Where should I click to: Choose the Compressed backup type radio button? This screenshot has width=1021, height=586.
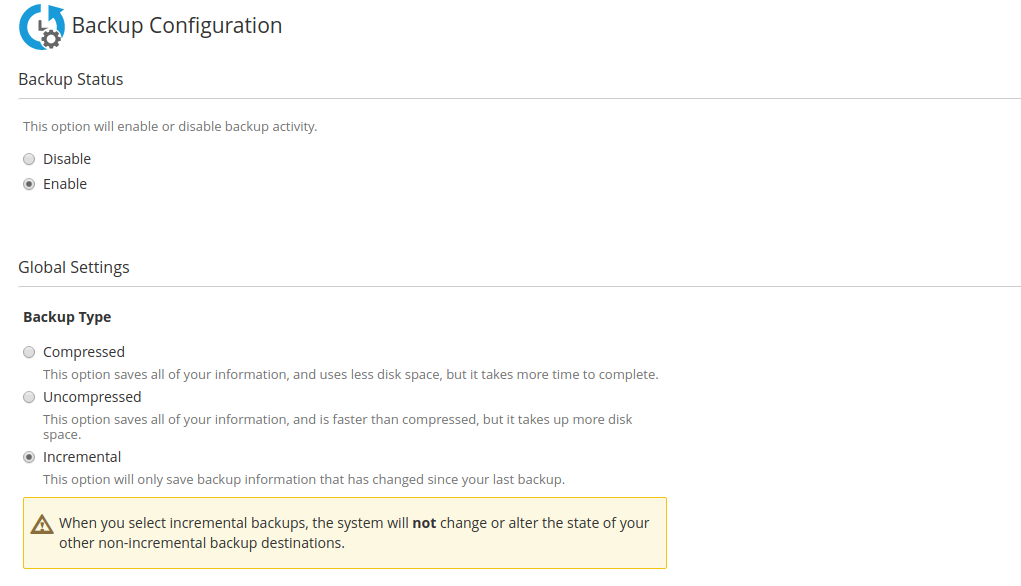[x=29, y=352]
